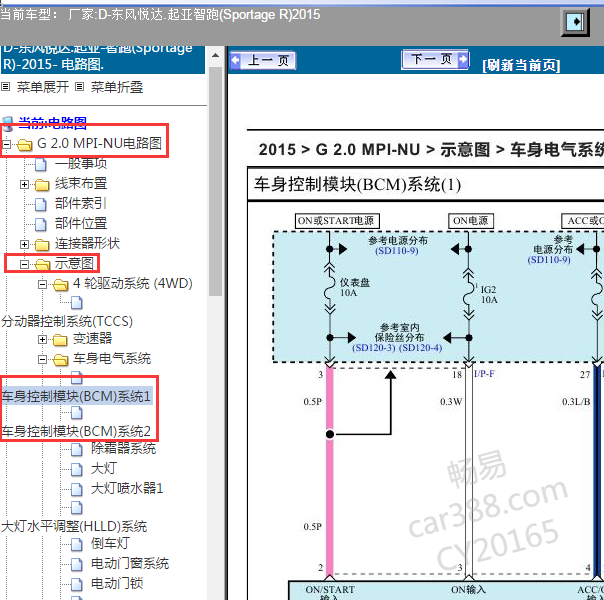Click the right arrow icon on 下一页
Viewport: 604px width, 600px height.
[463, 59]
